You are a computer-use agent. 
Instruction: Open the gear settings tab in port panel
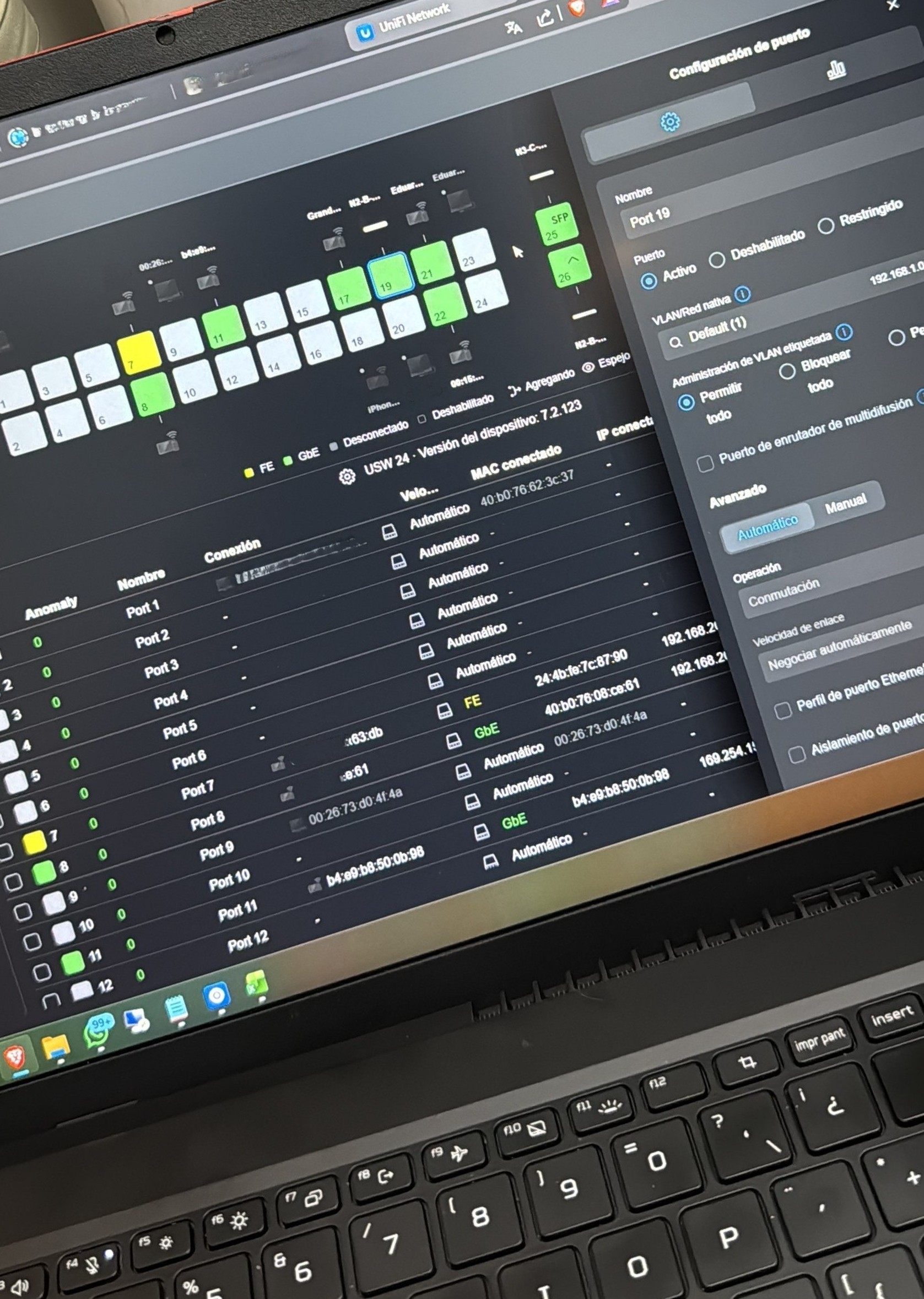(x=669, y=121)
